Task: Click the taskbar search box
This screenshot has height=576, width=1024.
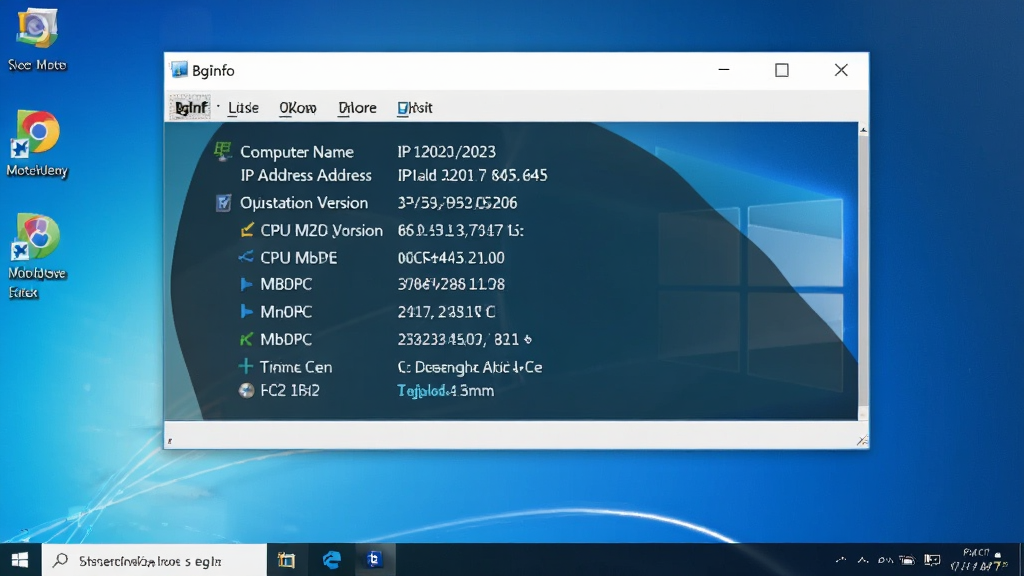Action: [x=155, y=560]
